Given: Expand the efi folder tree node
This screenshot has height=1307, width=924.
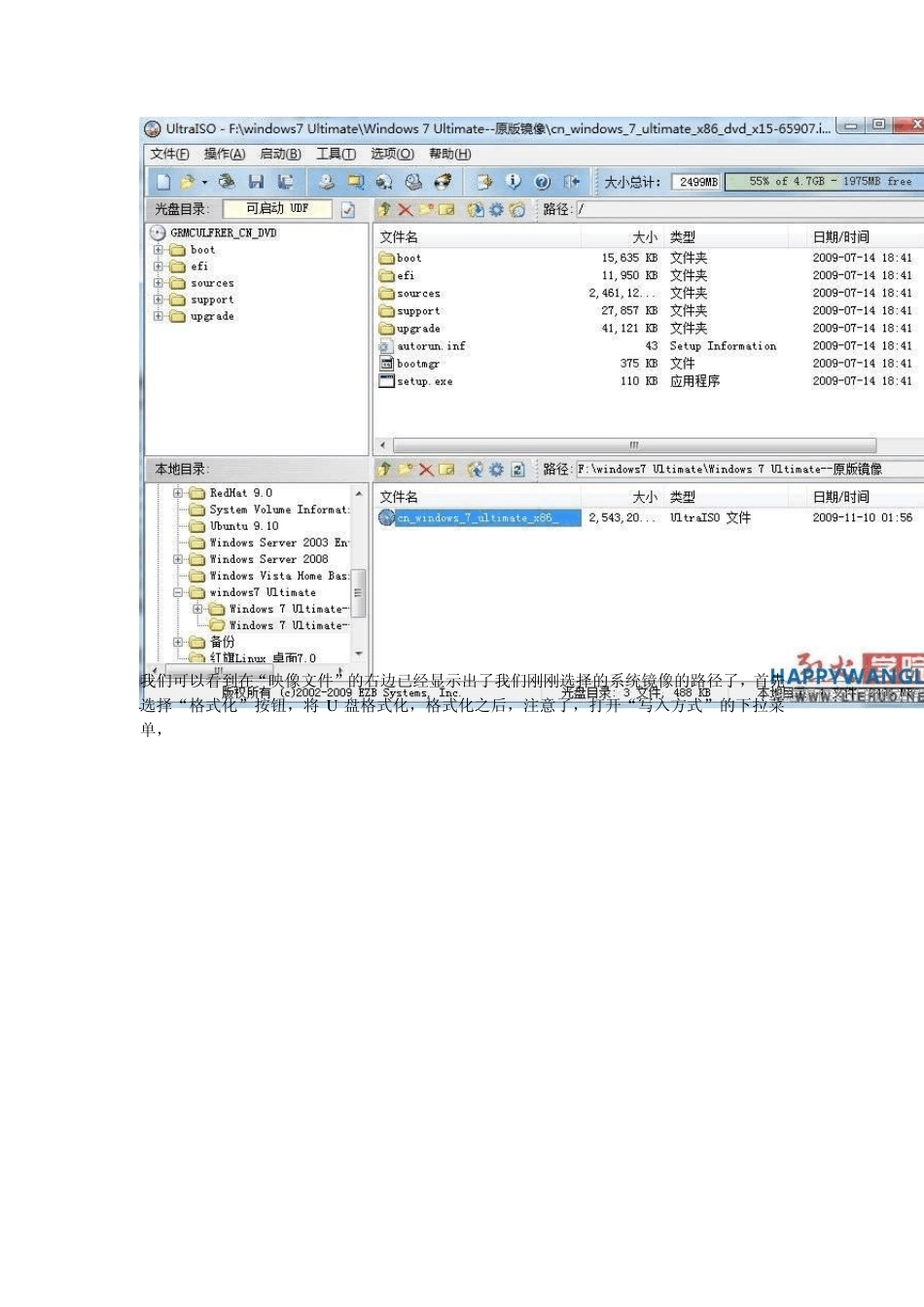Looking at the screenshot, I should (159, 266).
